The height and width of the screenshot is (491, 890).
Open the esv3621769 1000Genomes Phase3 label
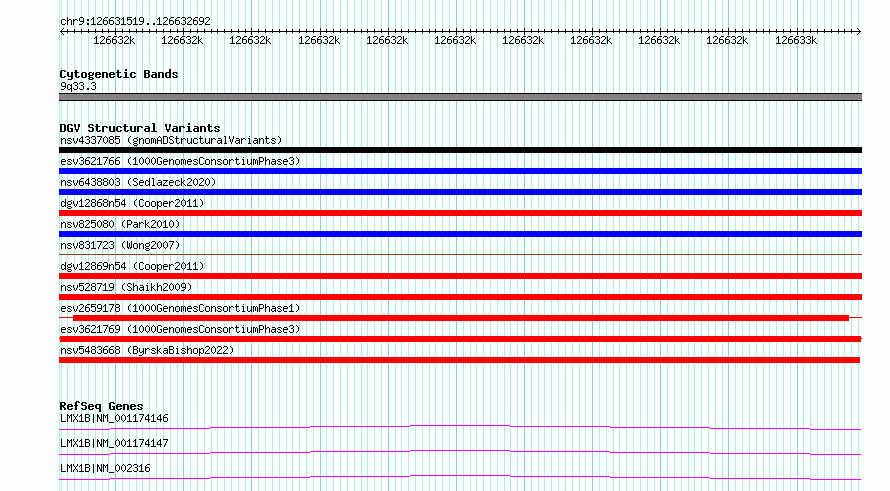point(180,329)
